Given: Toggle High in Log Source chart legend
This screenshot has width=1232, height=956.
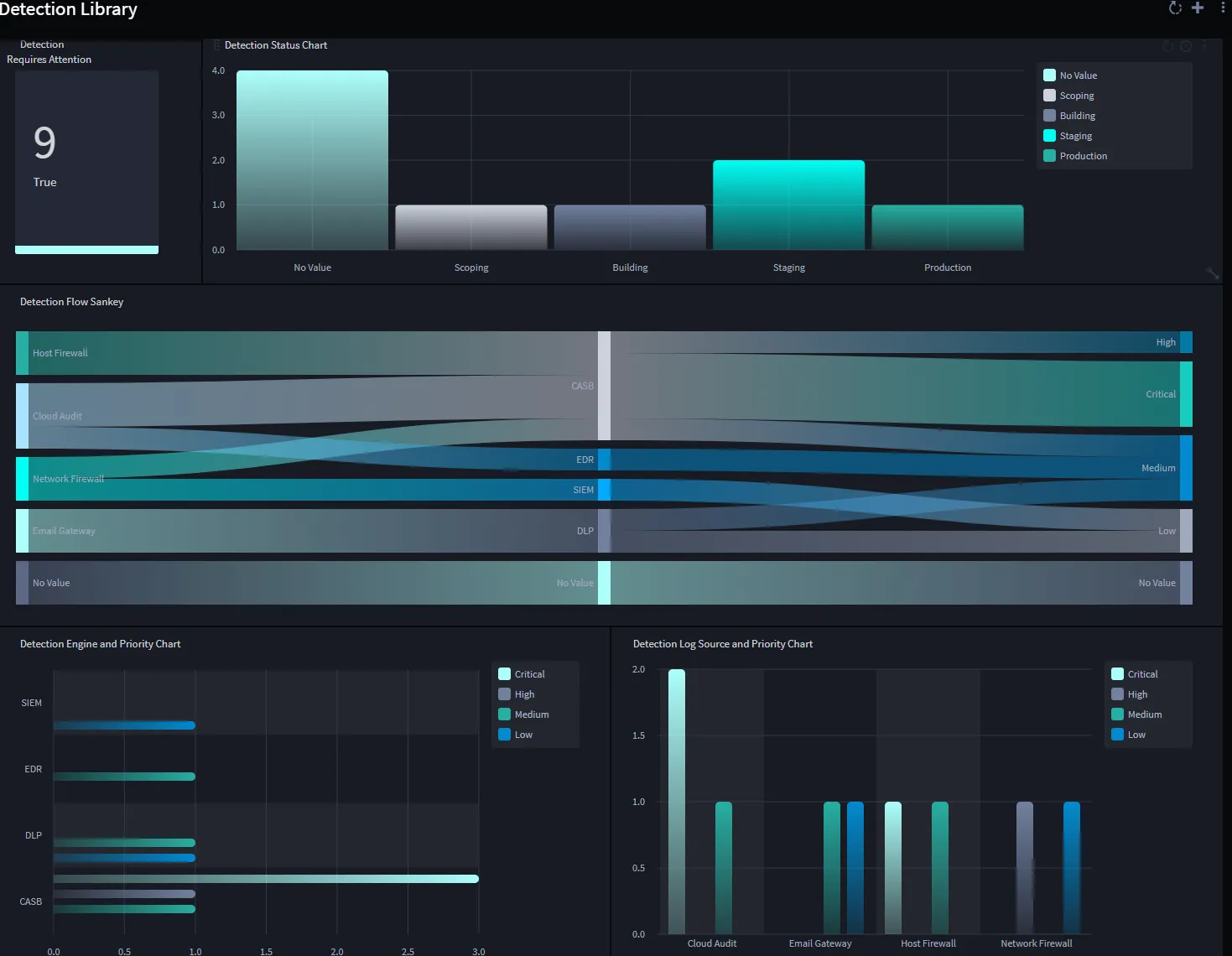Looking at the screenshot, I should point(1130,694).
